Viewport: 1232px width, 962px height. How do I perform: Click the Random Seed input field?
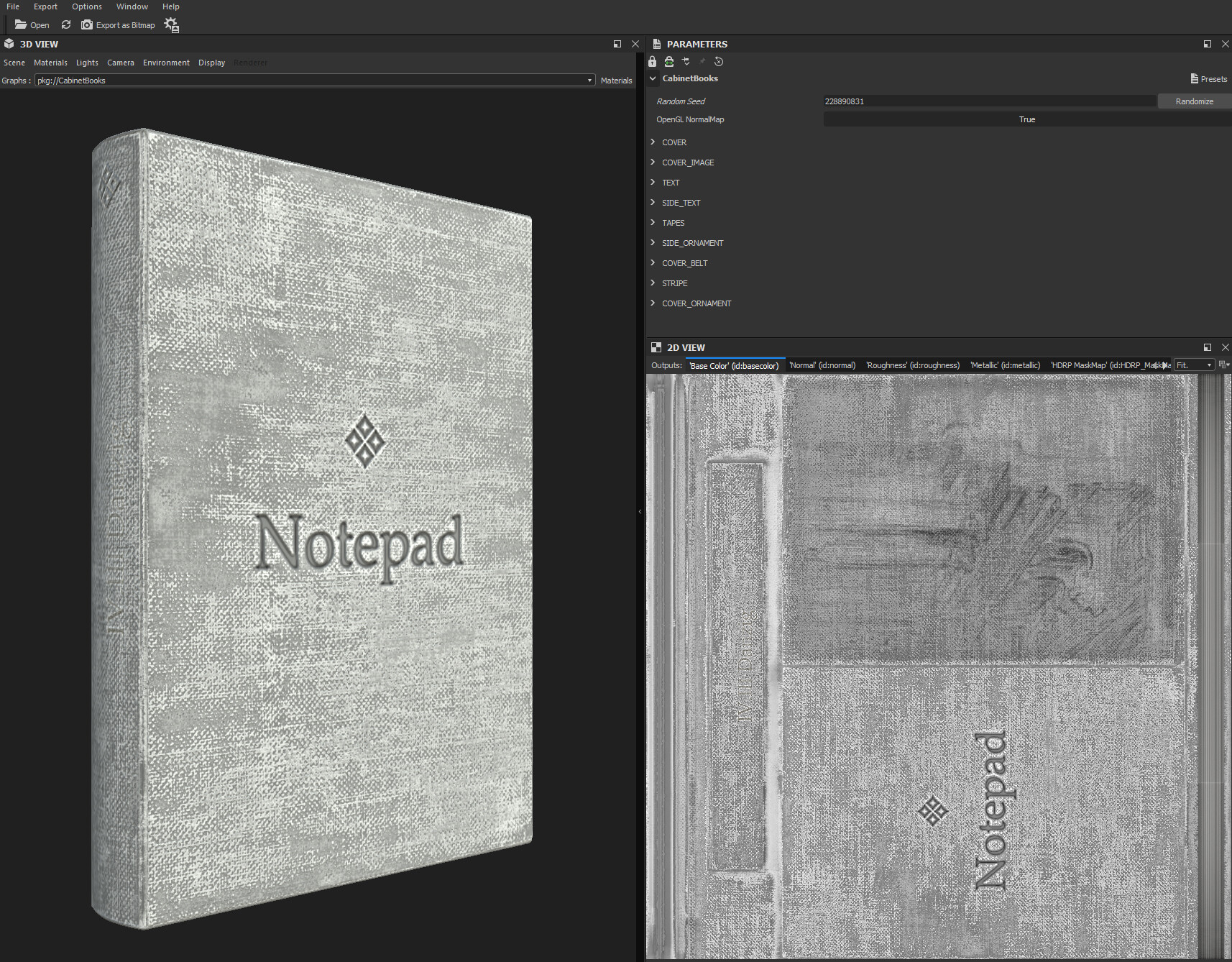click(x=988, y=101)
